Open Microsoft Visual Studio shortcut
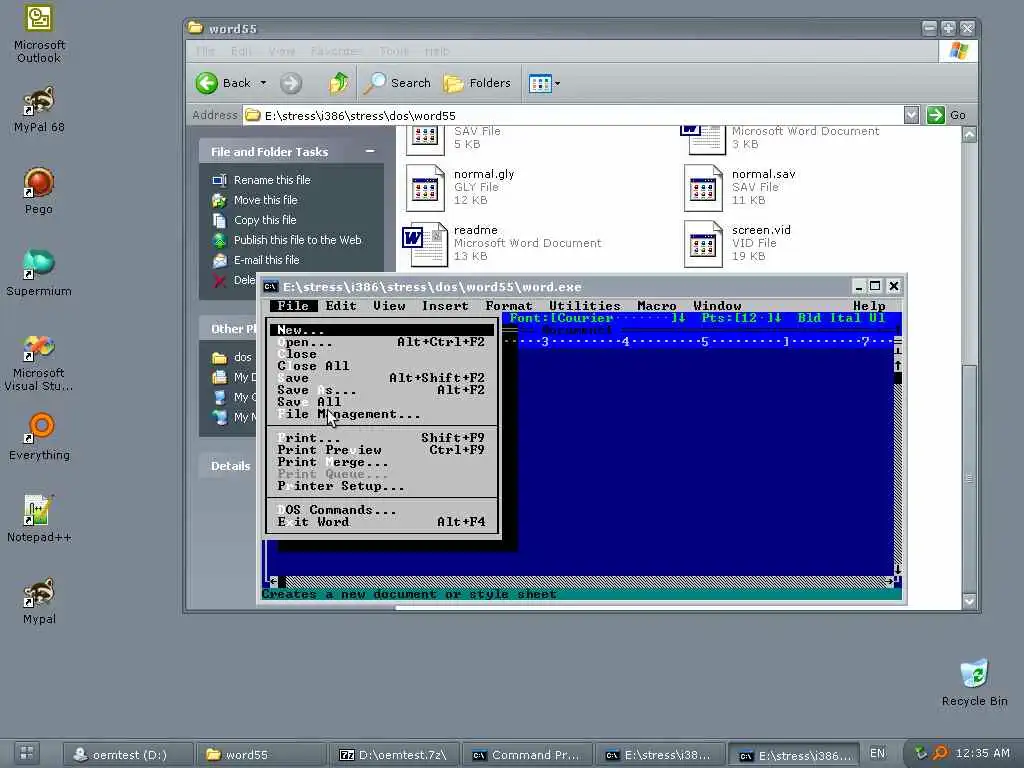Viewport: 1024px width, 768px height. pyautogui.click(x=39, y=362)
